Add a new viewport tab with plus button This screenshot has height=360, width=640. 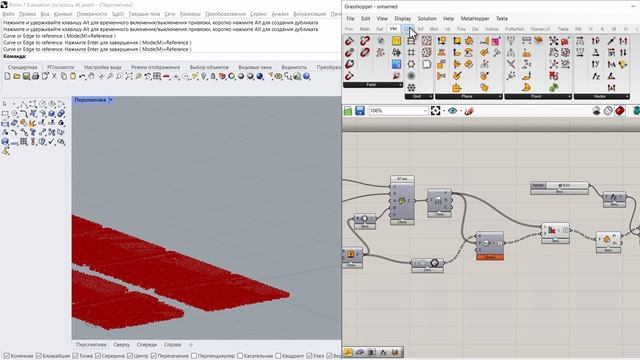pos(191,344)
